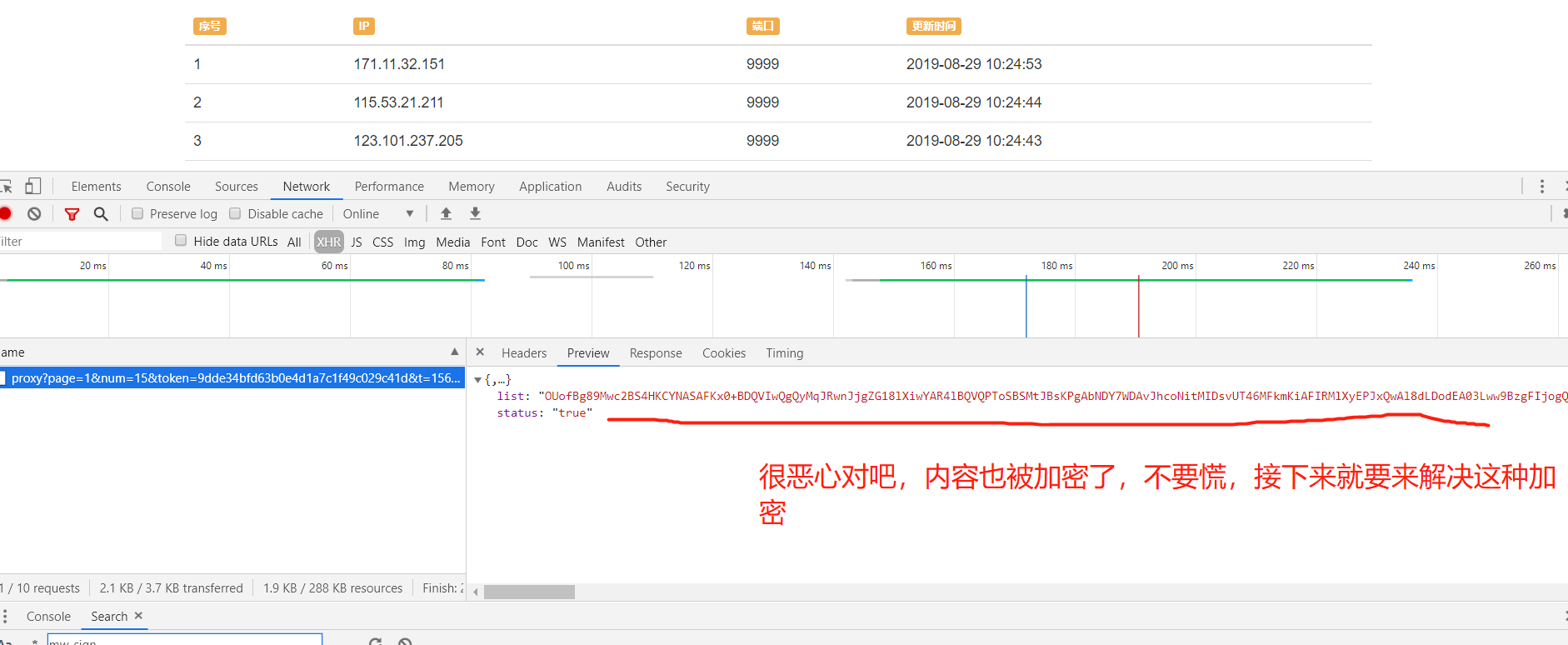Click IP address 115.53.21.211
Image resolution: width=1568 pixels, height=645 pixels.
click(x=398, y=102)
